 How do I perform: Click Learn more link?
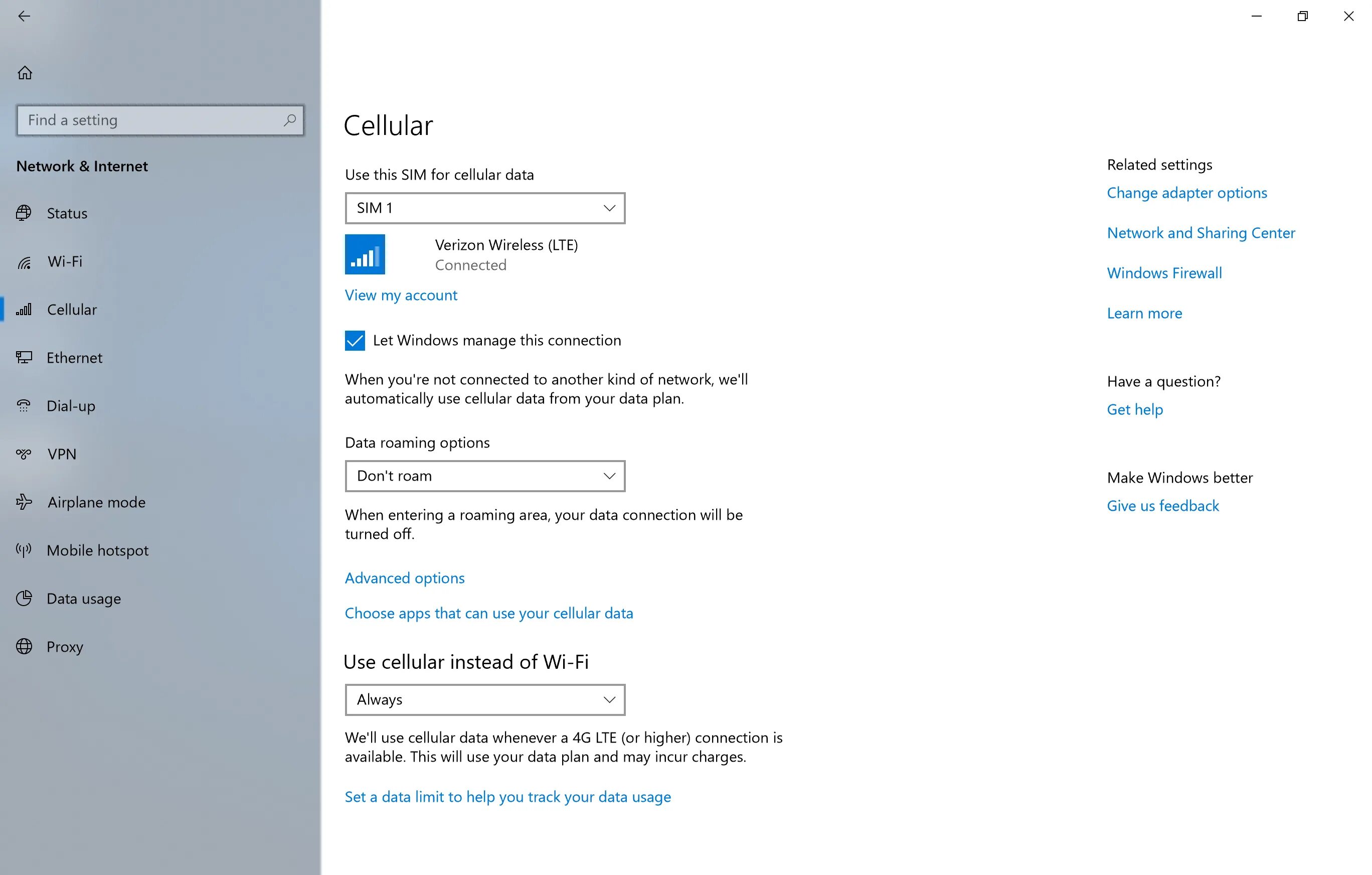pyautogui.click(x=1144, y=313)
